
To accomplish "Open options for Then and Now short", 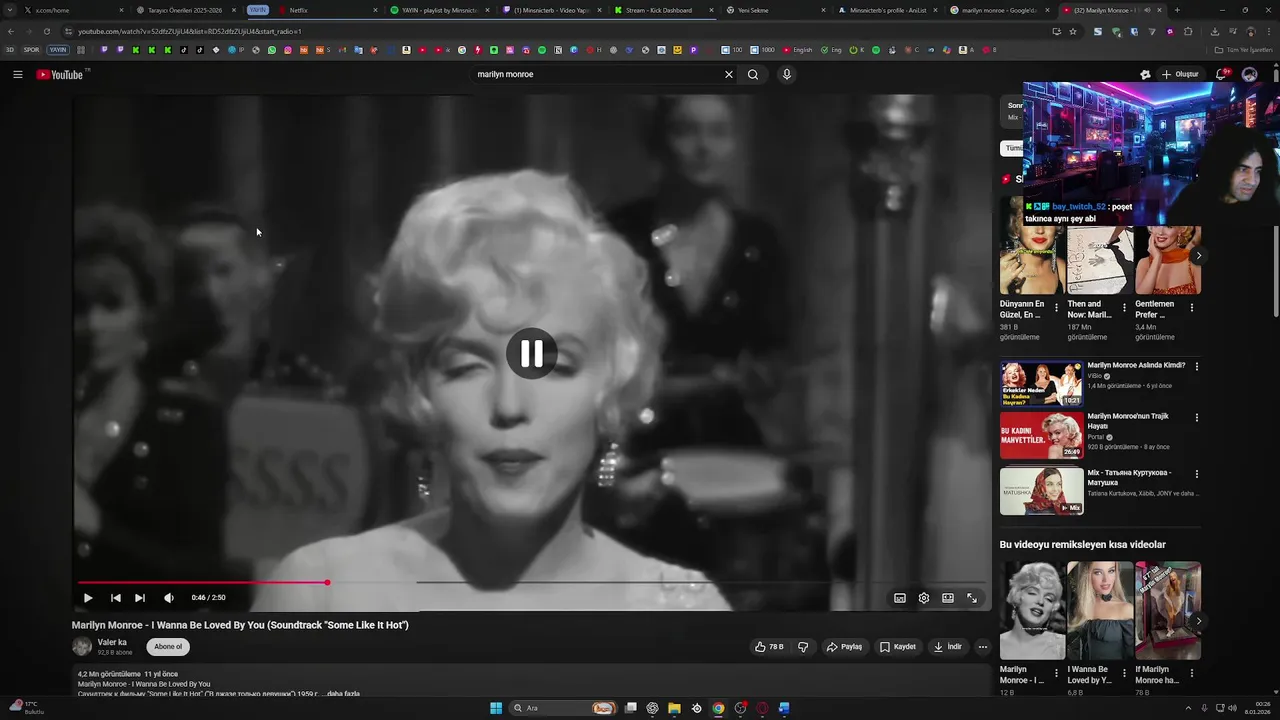I will 1124,308.
